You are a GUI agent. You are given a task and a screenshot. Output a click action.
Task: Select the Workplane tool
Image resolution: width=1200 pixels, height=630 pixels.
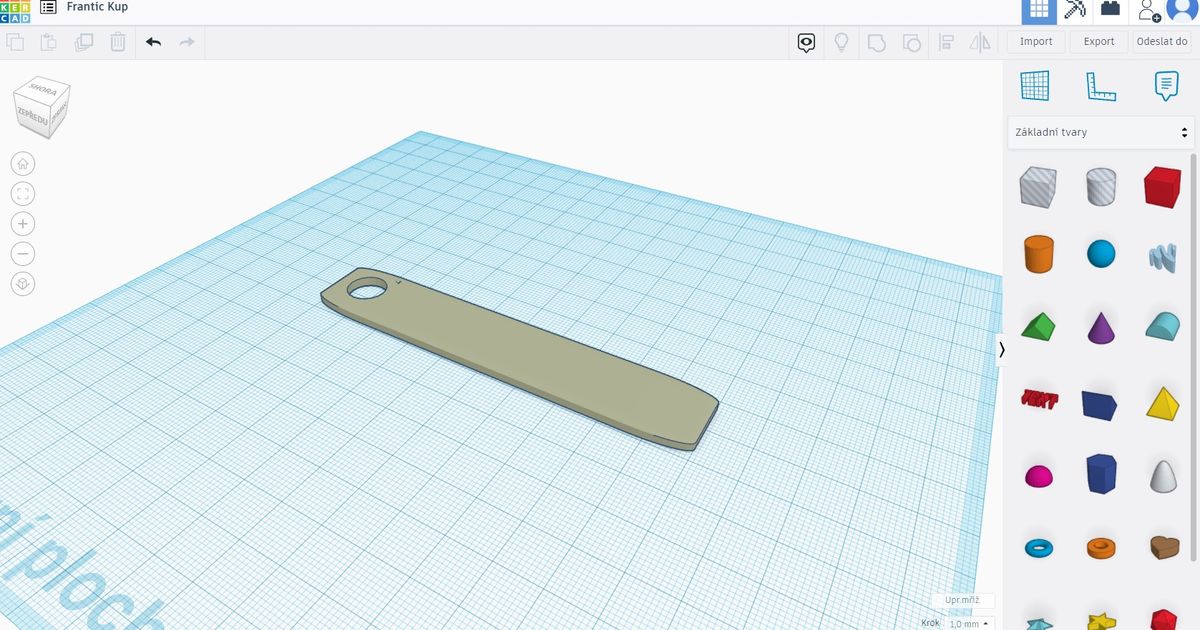[x=1035, y=85]
